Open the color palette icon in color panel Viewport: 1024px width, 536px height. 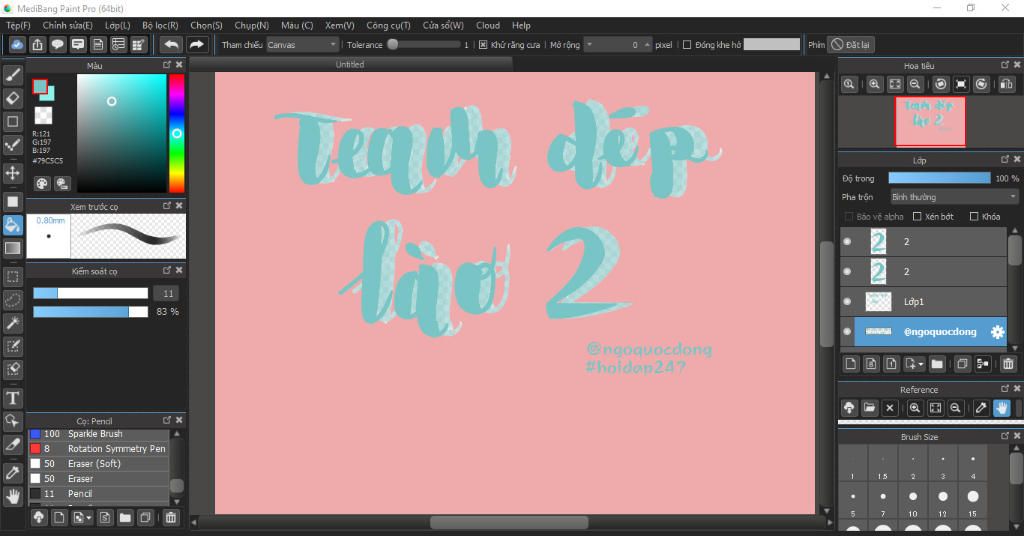point(42,183)
